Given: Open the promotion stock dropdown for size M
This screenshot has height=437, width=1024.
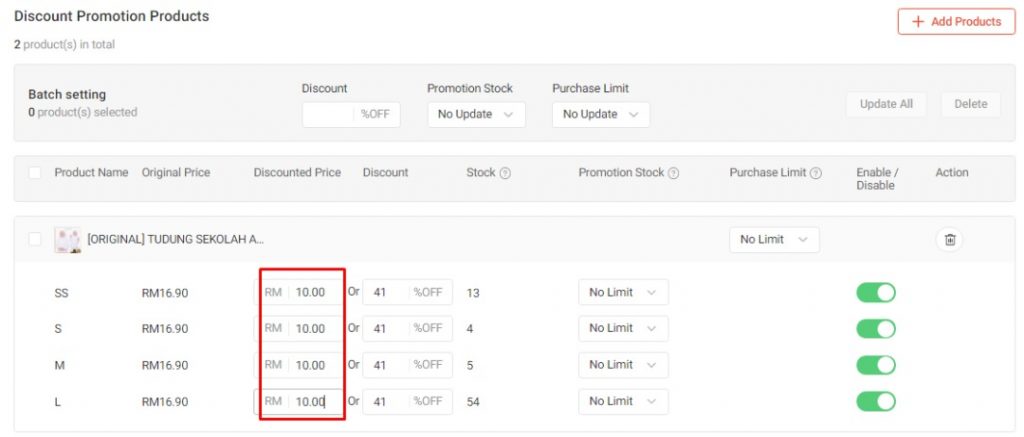Looking at the screenshot, I should [623, 365].
